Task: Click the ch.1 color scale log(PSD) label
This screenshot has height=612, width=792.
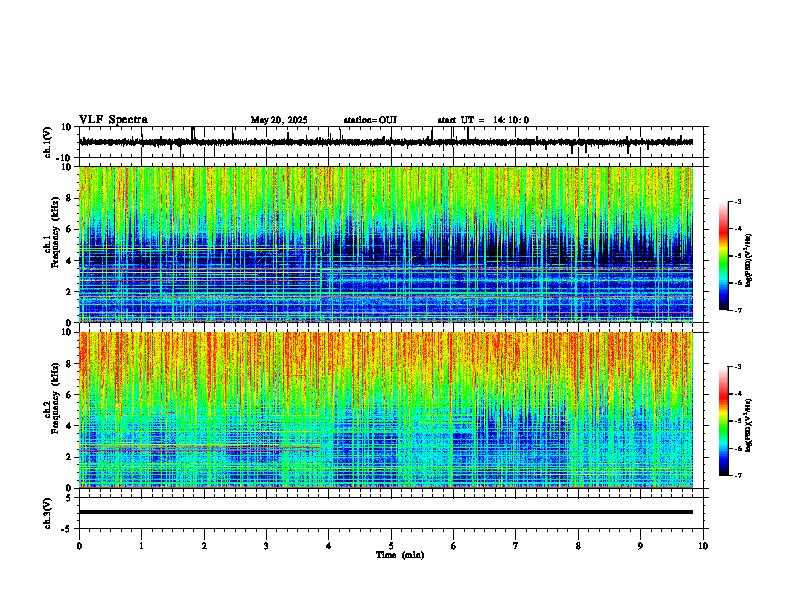Action: pos(749,260)
